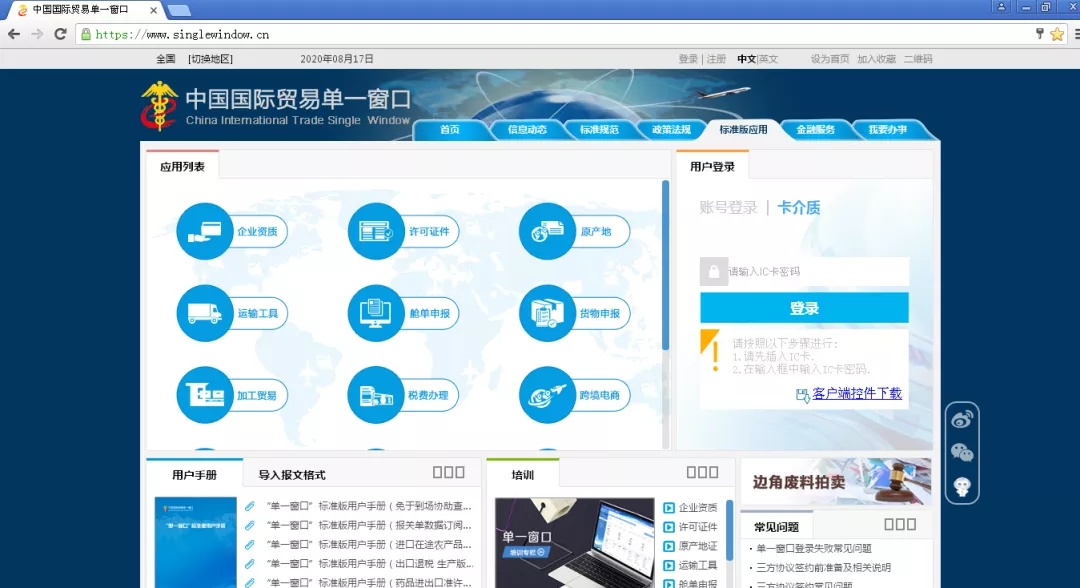Click the WeChat icon in side panel
Screen dimensions: 1080x588
pos(962,453)
